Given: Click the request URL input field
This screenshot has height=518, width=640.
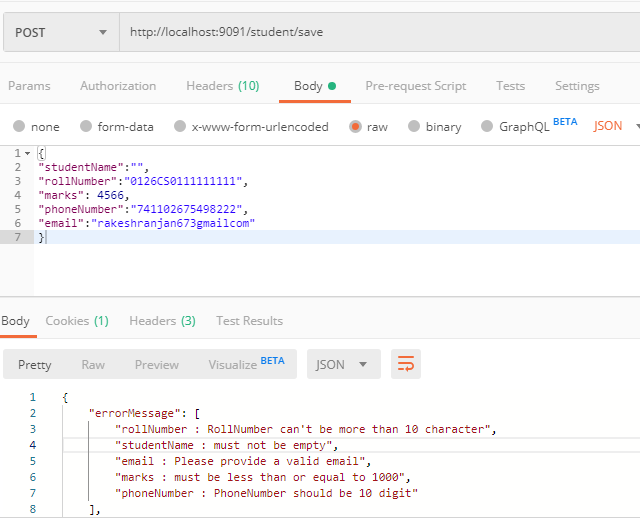Looking at the screenshot, I should coord(378,32).
